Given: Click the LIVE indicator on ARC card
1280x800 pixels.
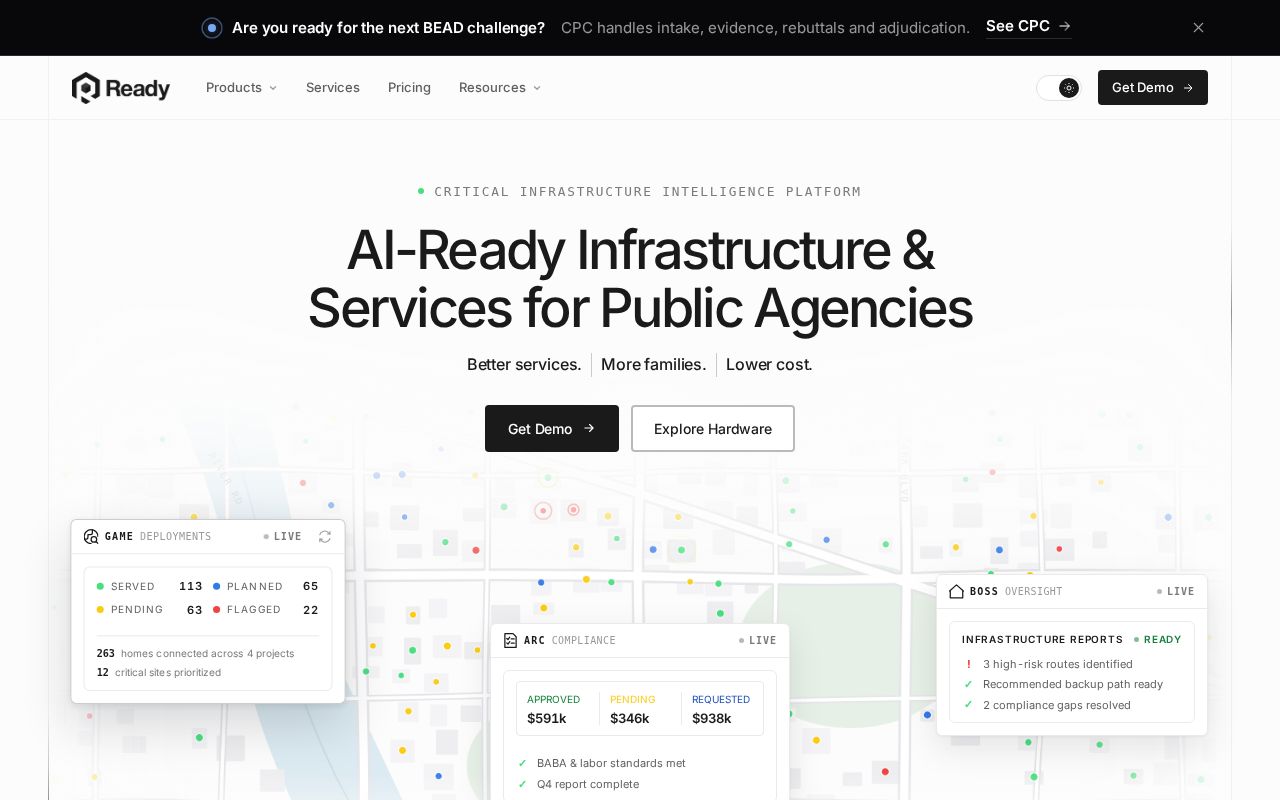Looking at the screenshot, I should (x=758, y=641).
